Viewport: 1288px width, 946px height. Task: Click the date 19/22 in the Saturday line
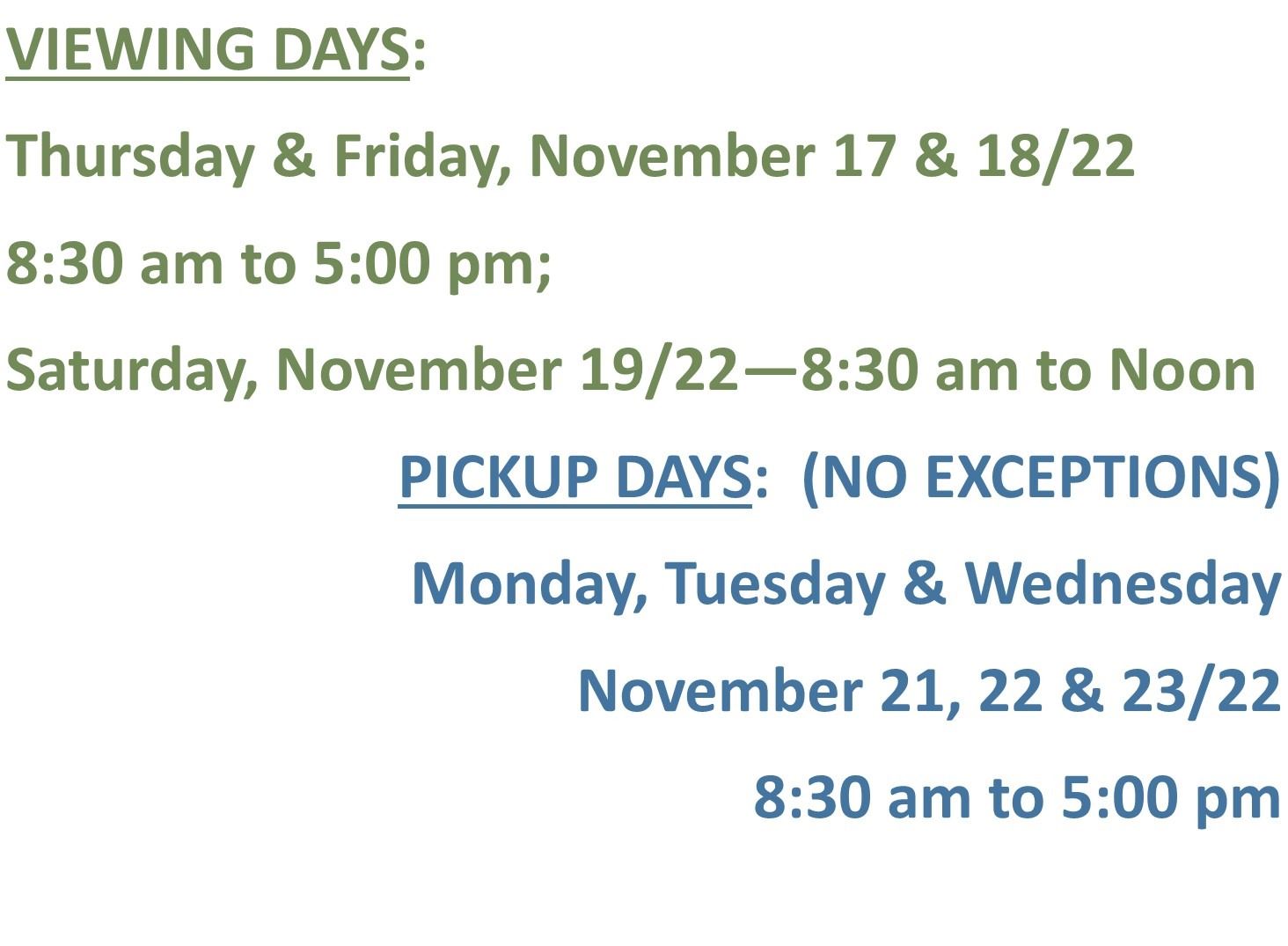tap(659, 370)
